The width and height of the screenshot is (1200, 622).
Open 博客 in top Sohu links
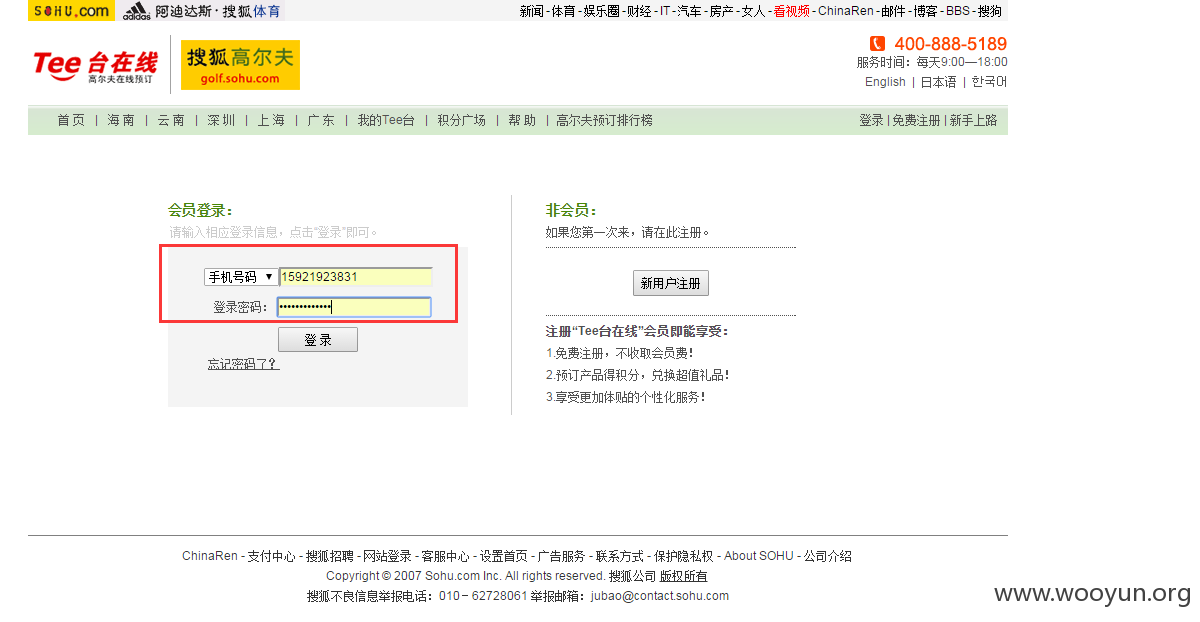(x=925, y=11)
